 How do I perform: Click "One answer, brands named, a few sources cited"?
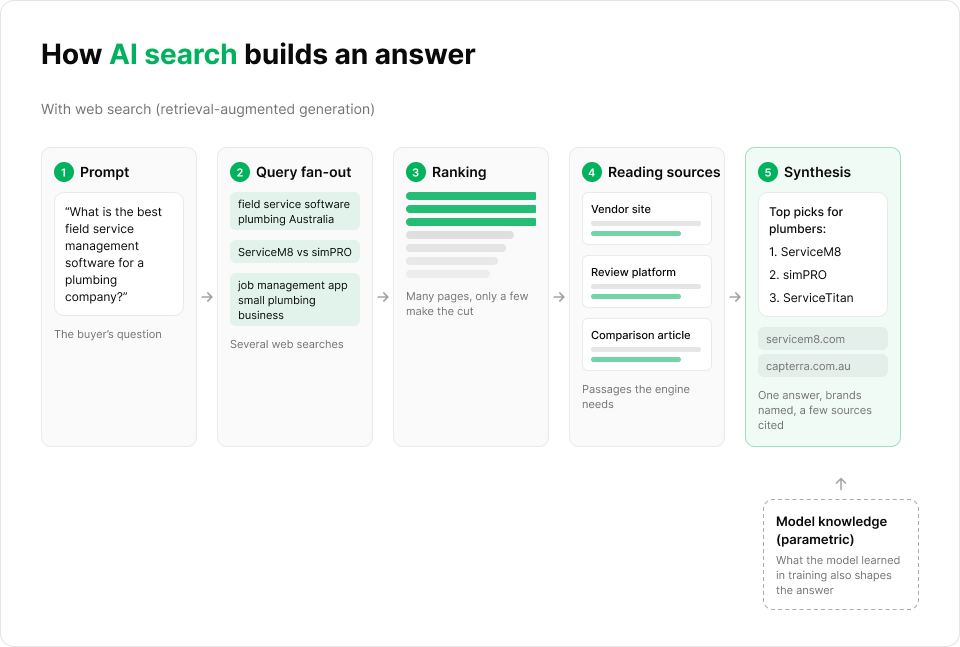click(x=815, y=410)
